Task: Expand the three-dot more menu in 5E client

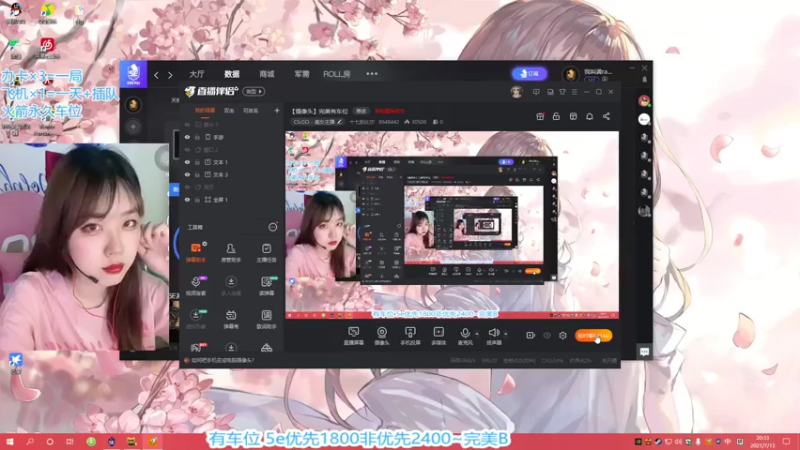Action: pos(372,74)
